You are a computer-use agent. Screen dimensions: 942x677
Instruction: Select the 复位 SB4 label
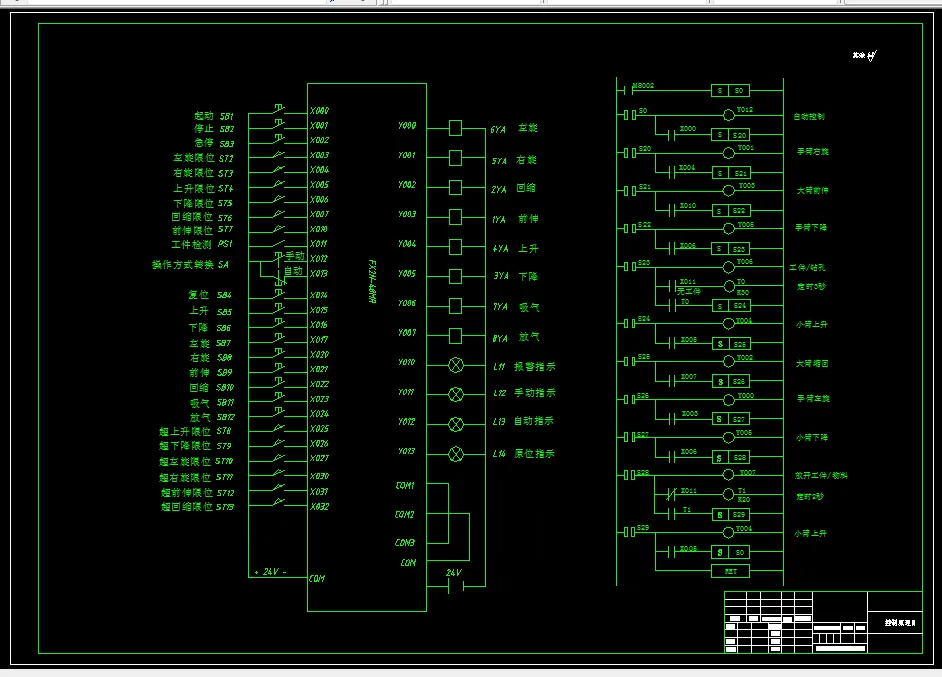coord(210,295)
